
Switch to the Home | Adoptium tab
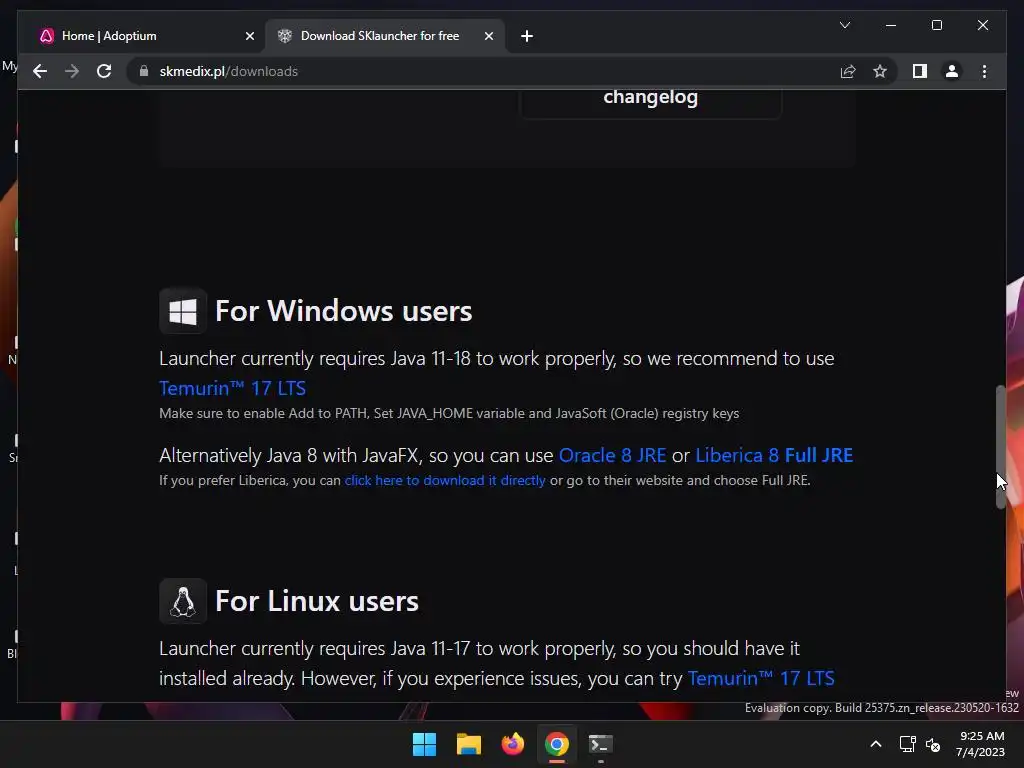pyautogui.click(x=146, y=36)
